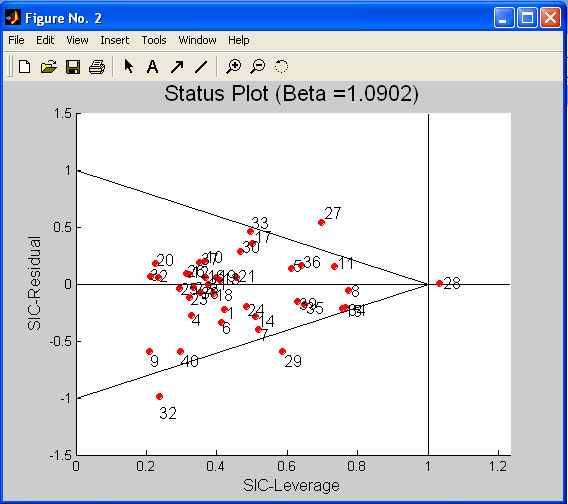This screenshot has height=504, width=568.
Task: Select the Edit Plot arrow tool
Action: pos(128,67)
